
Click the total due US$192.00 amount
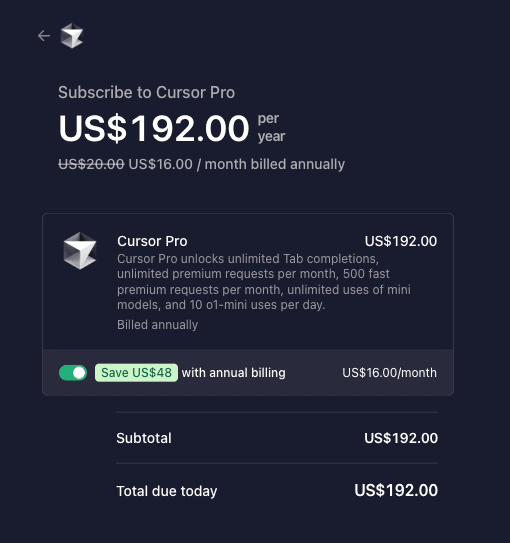[396, 490]
